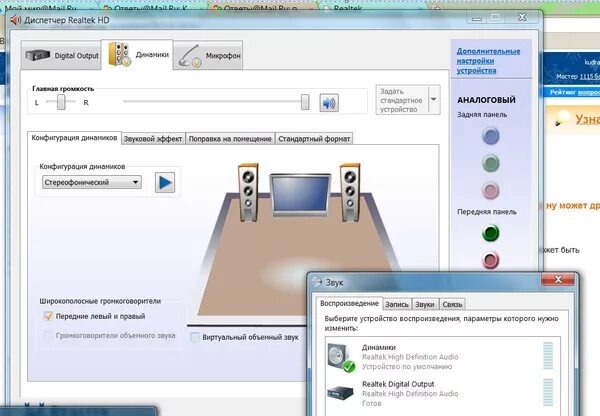Switch to the Динамики device tab
The height and width of the screenshot is (416, 600).
137,54
